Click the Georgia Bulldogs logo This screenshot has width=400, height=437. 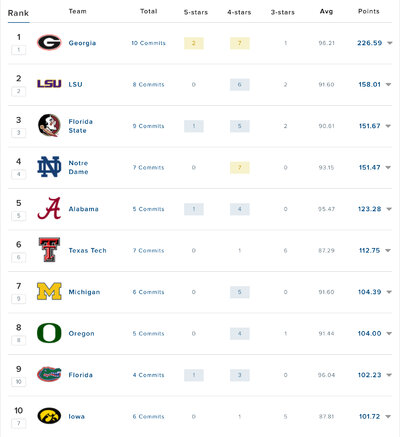[x=49, y=43]
